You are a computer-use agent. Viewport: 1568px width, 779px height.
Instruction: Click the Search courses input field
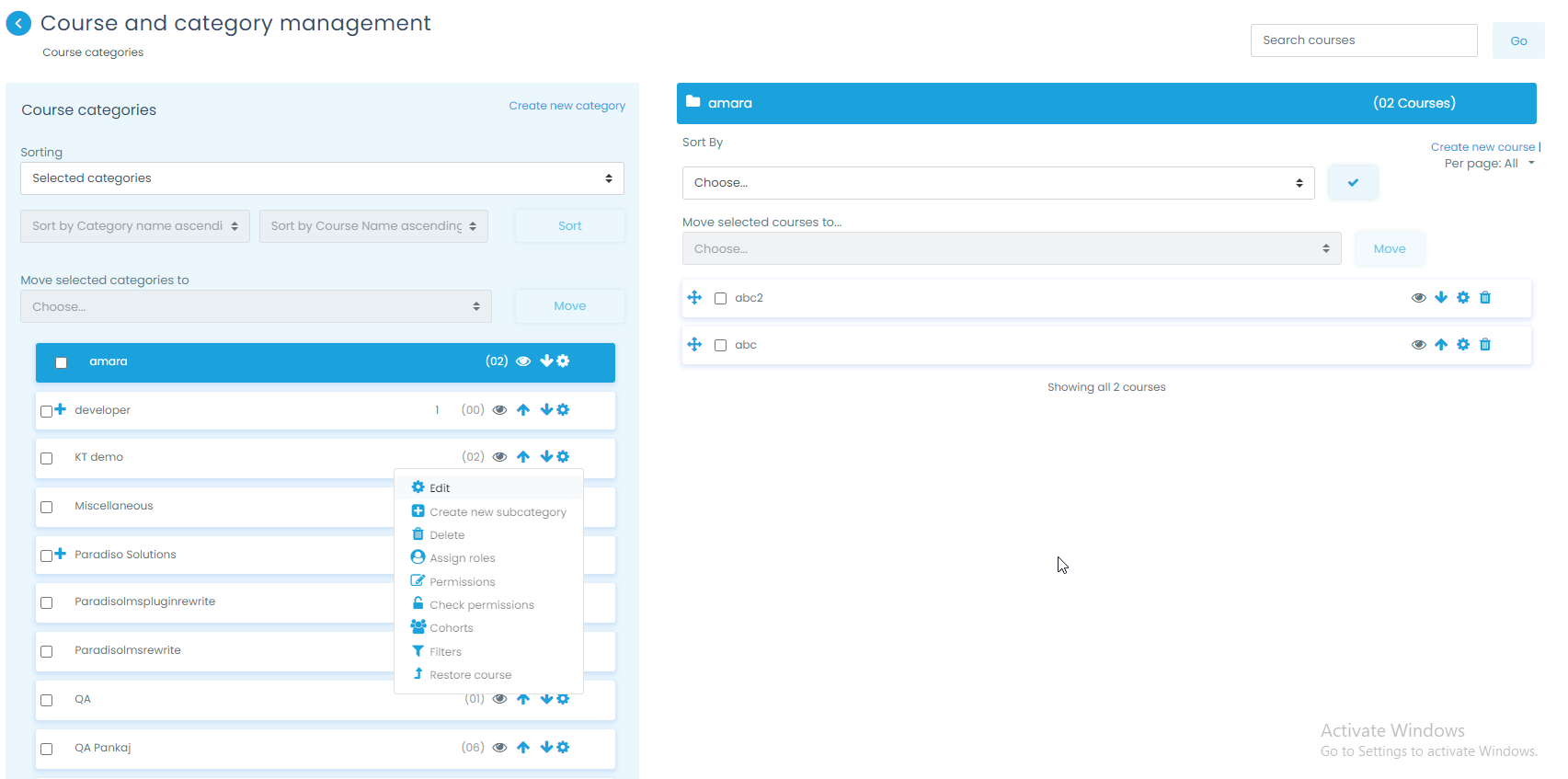(x=1363, y=40)
